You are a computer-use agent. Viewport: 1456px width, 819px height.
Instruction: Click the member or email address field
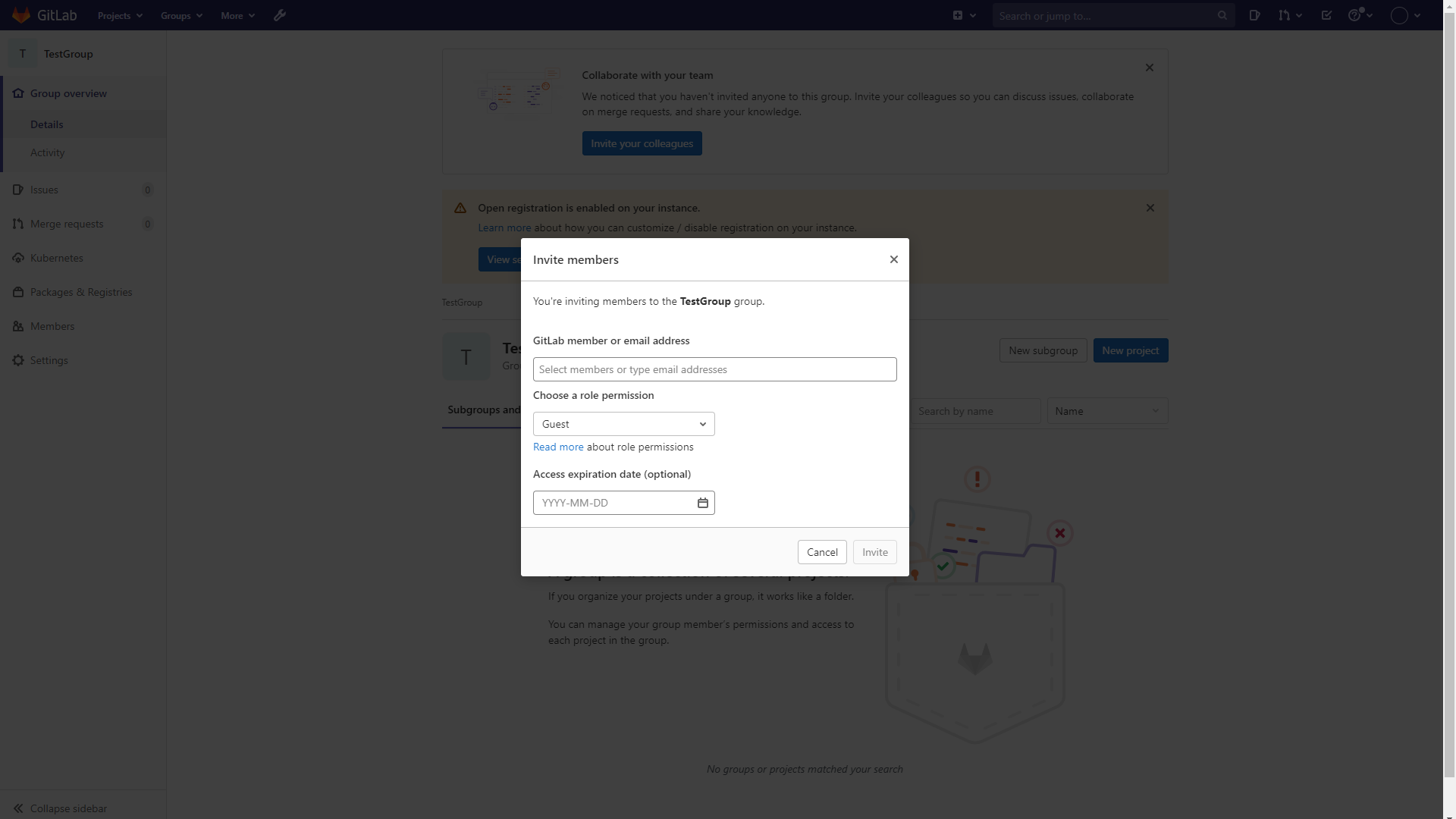(714, 369)
